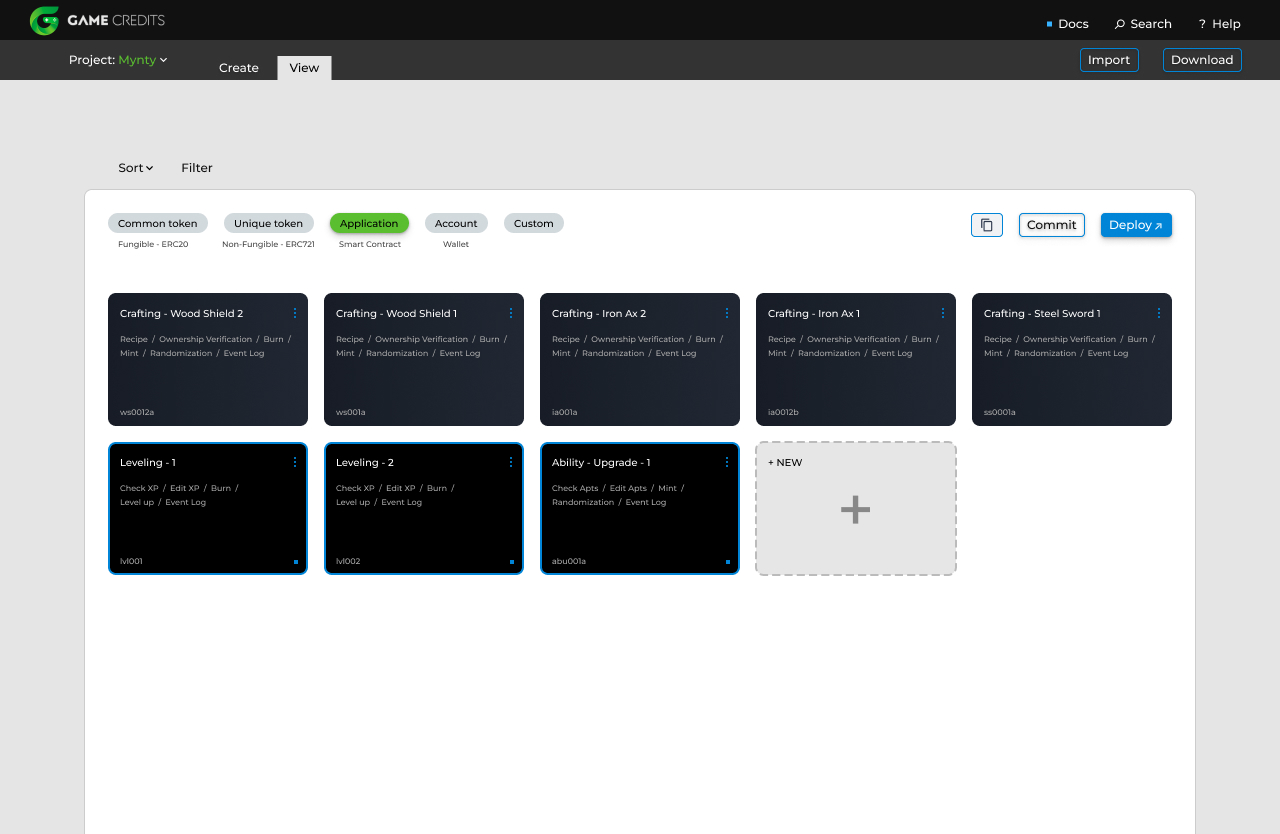Open Search in the top bar

click(x=1143, y=24)
